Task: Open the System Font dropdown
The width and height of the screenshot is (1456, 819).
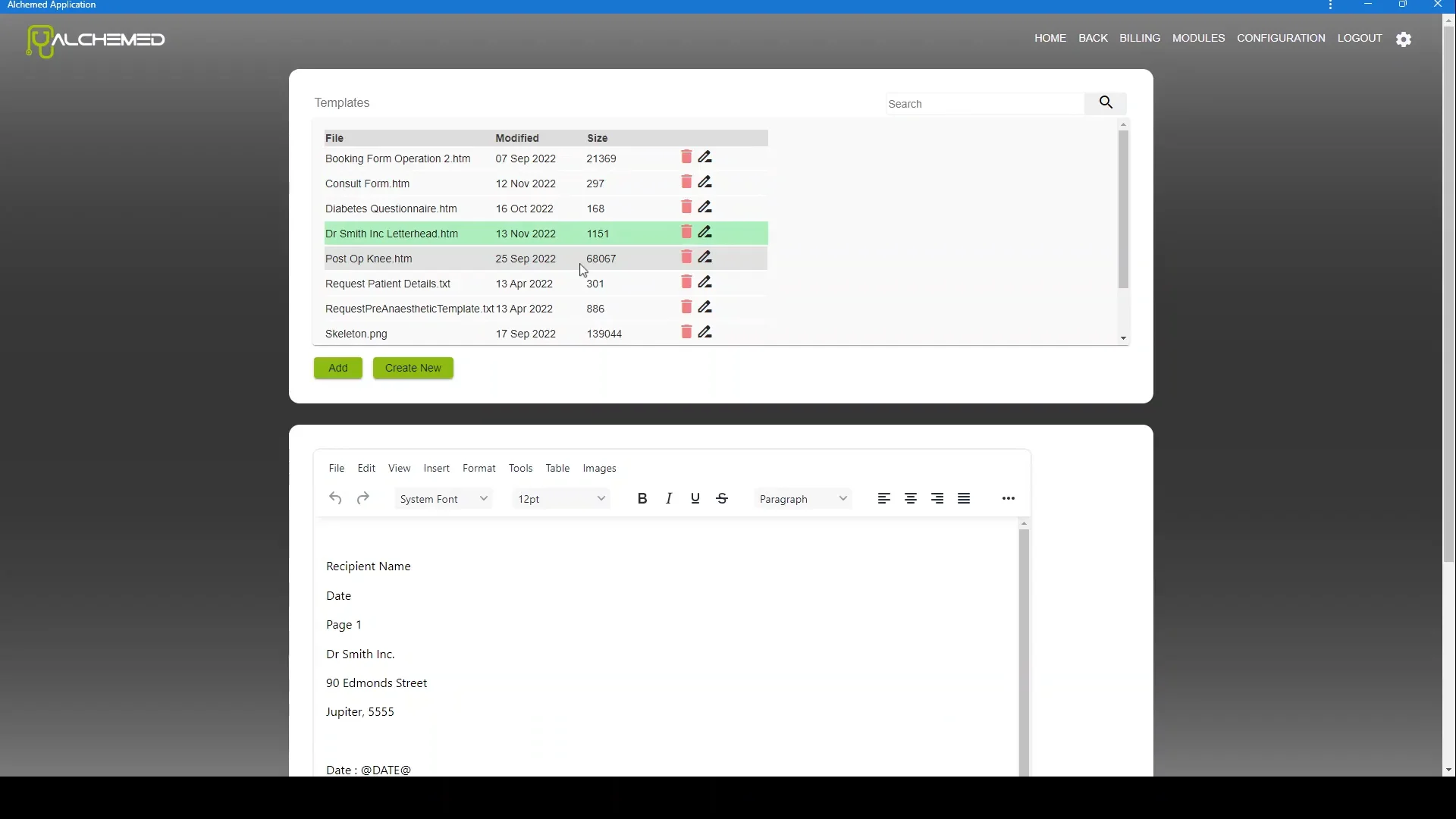Action: 444,499
